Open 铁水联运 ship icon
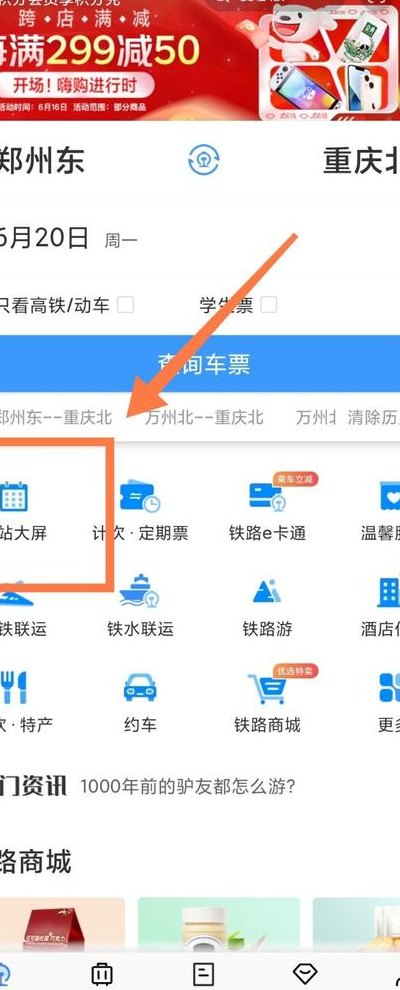400x990 pixels. pyautogui.click(x=139, y=591)
